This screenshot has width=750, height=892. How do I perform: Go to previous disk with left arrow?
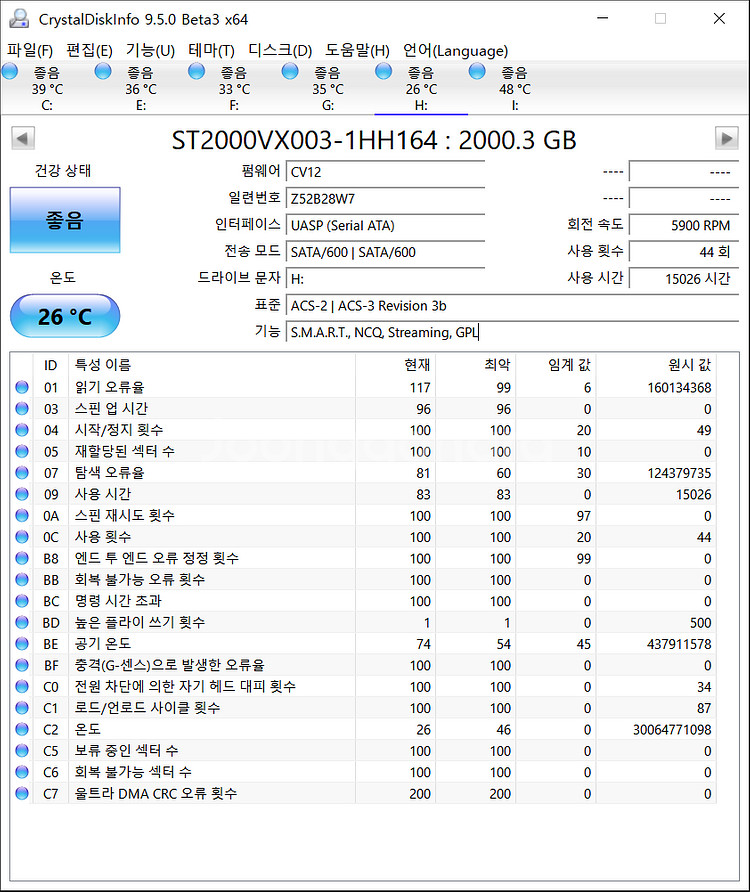[x=23, y=138]
